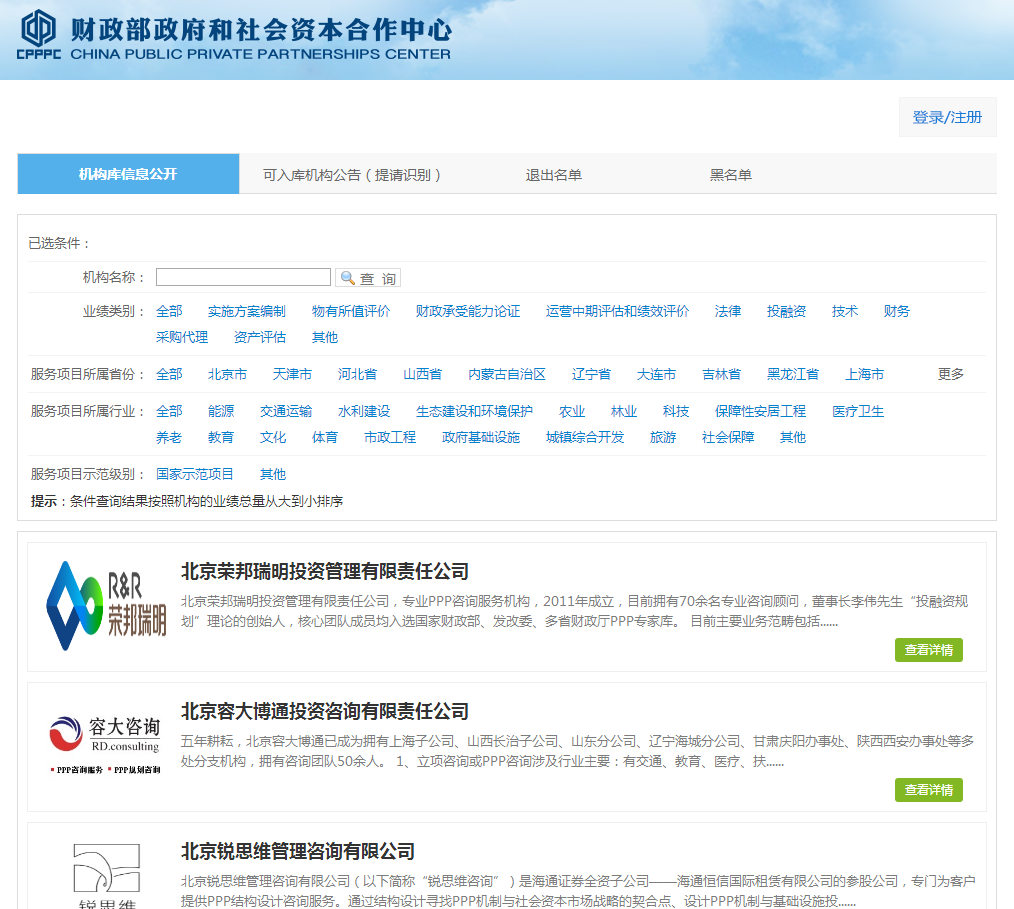
Task: Filter industry by 政府基础设施
Action: click(480, 437)
